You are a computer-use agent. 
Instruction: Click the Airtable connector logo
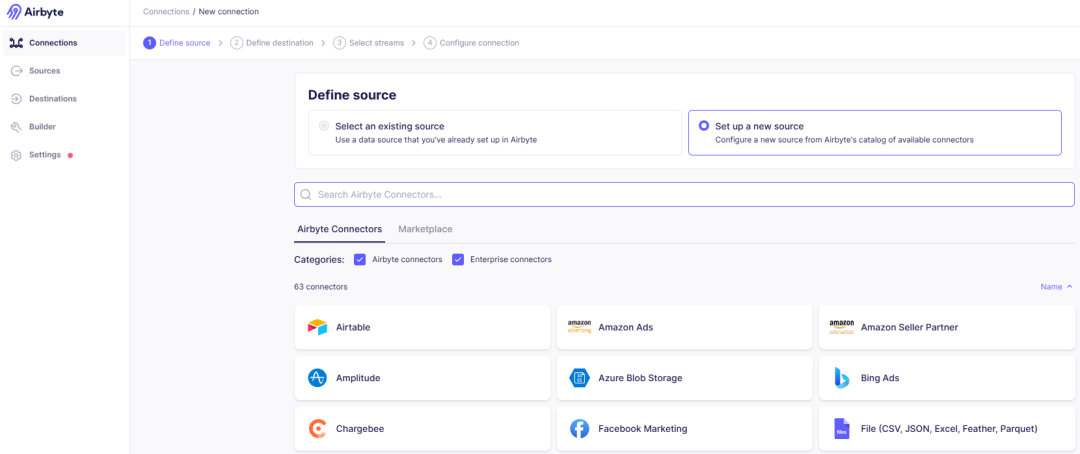coord(318,327)
